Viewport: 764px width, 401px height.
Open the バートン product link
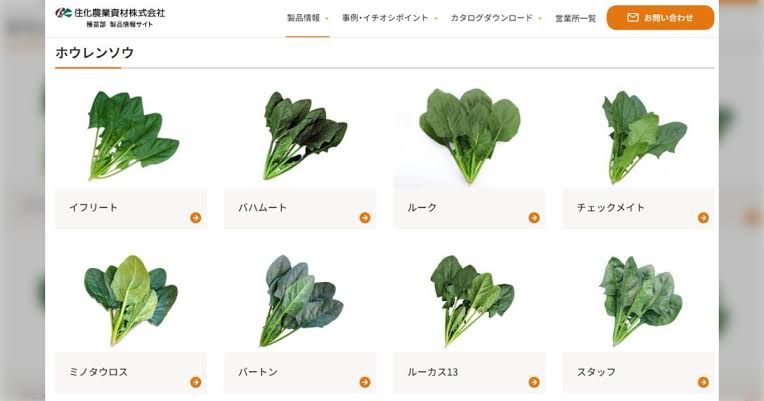coord(300,372)
